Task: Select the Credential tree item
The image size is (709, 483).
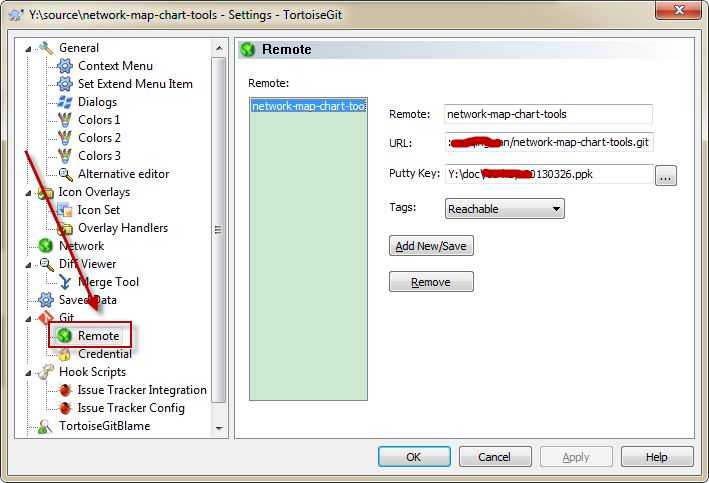Action: (105, 354)
